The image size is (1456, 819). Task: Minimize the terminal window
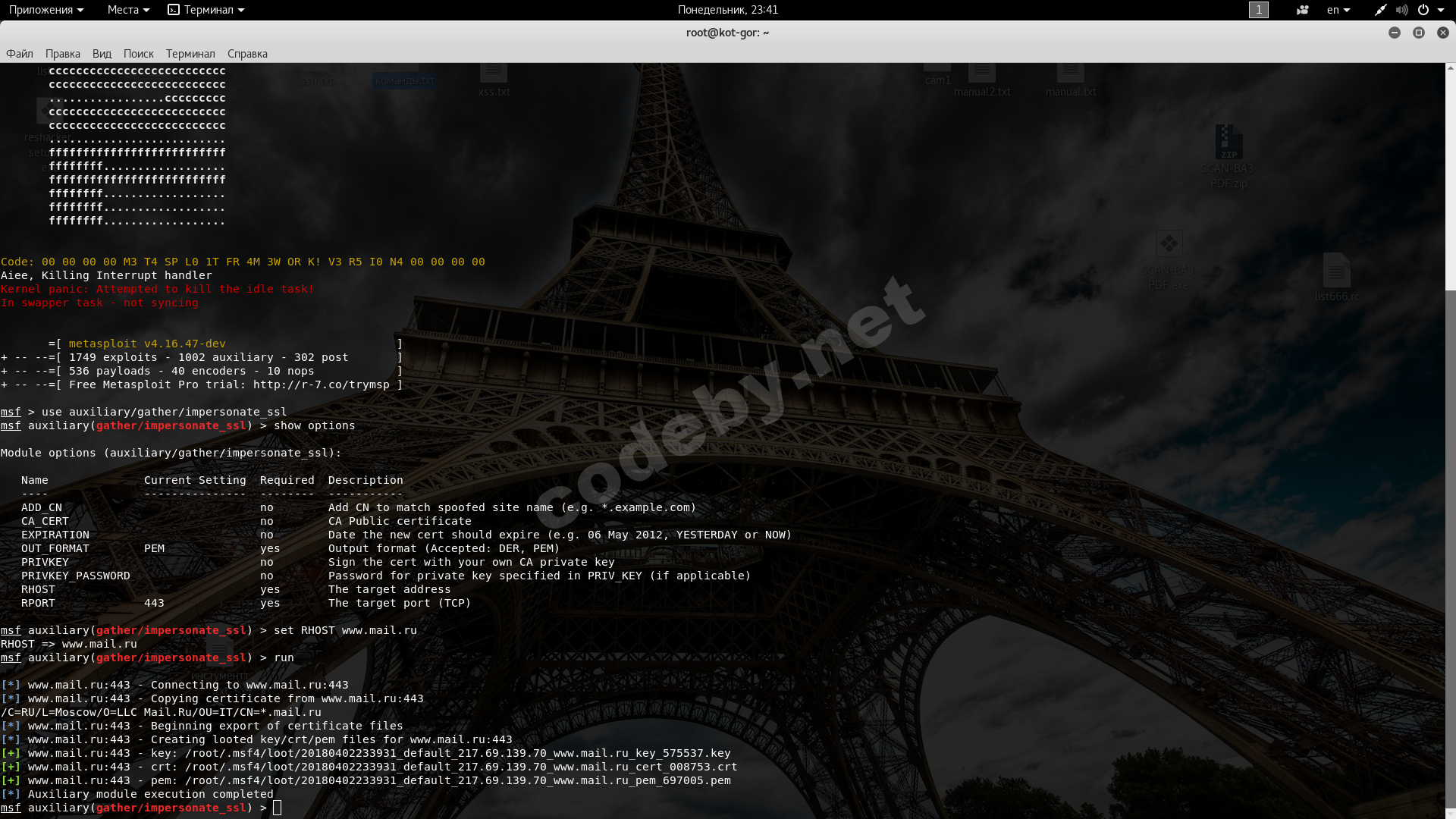pos(1394,33)
